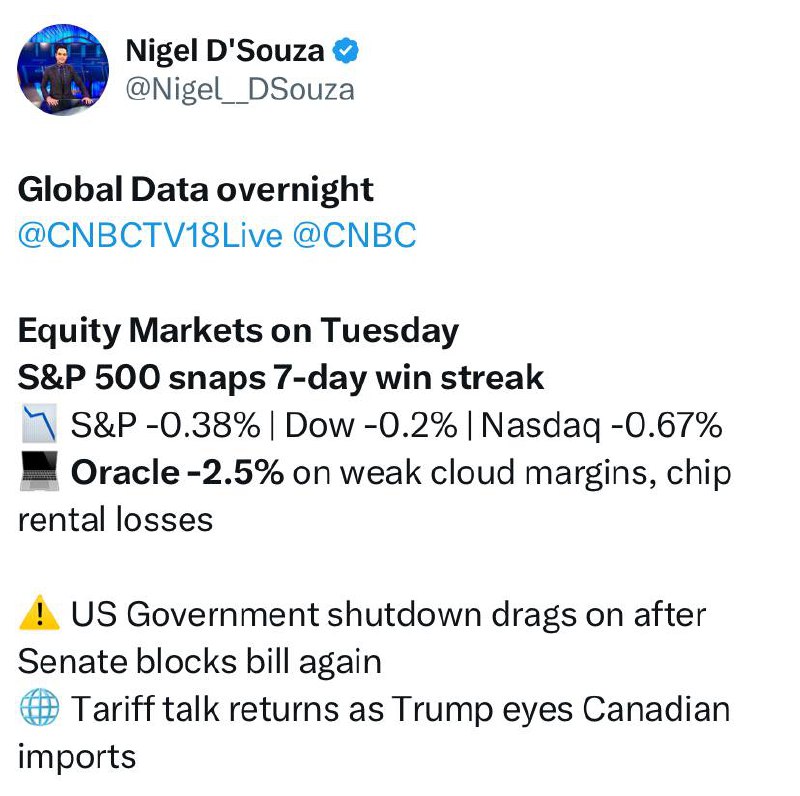Click the "Equity Markets on Tuesday" line
This screenshot has height=796, width=800.
click(x=239, y=330)
